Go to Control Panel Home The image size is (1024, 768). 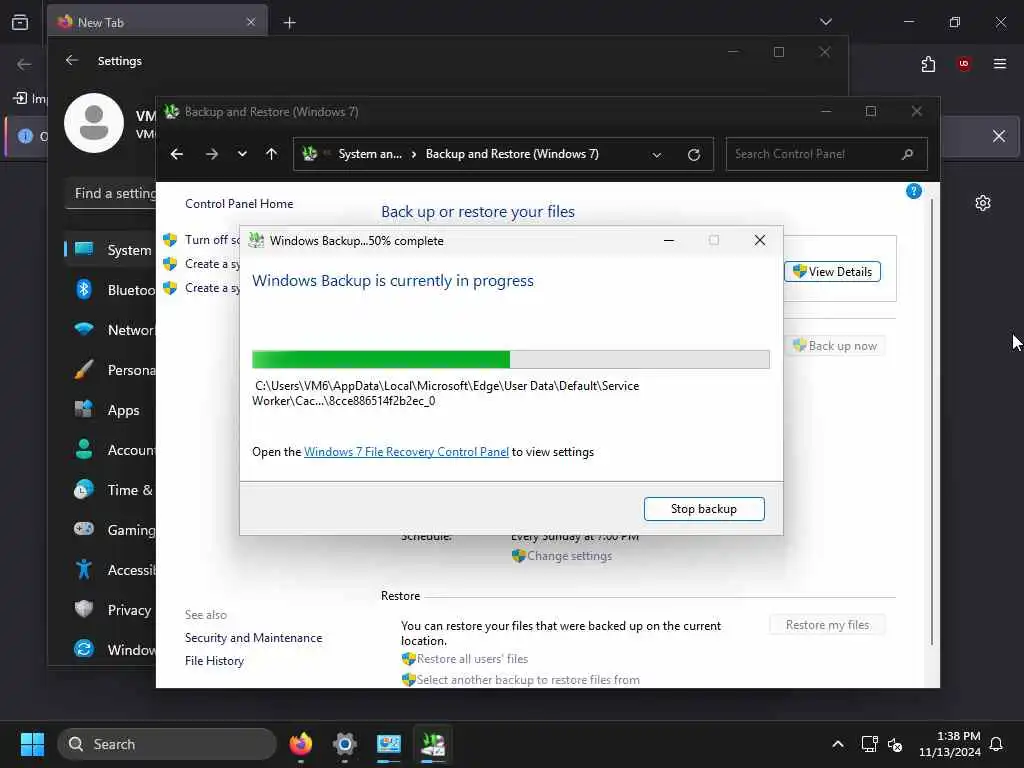pyautogui.click(x=239, y=204)
